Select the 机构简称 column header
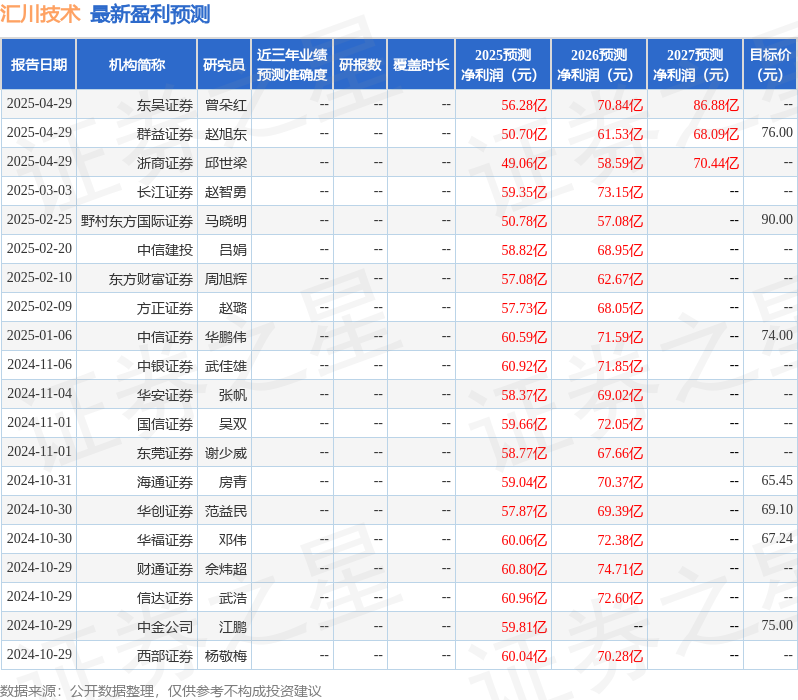798x700 pixels. point(136,65)
